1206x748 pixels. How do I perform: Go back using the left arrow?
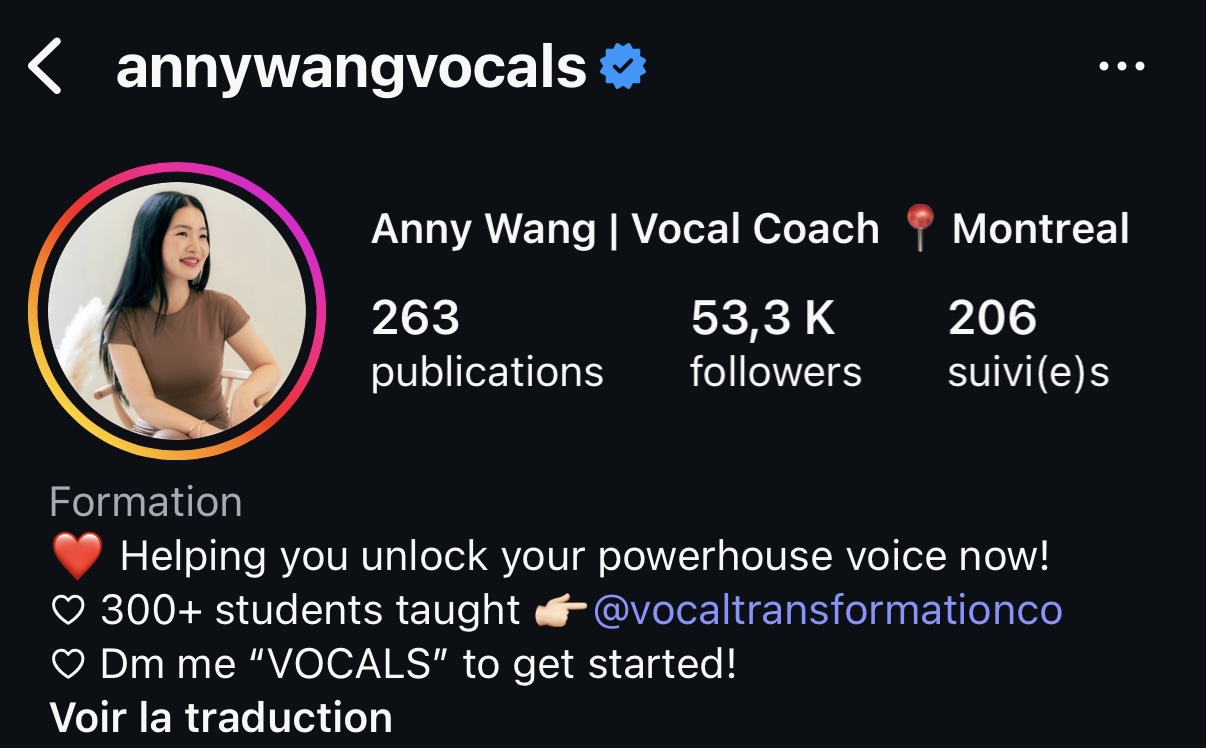coord(45,68)
